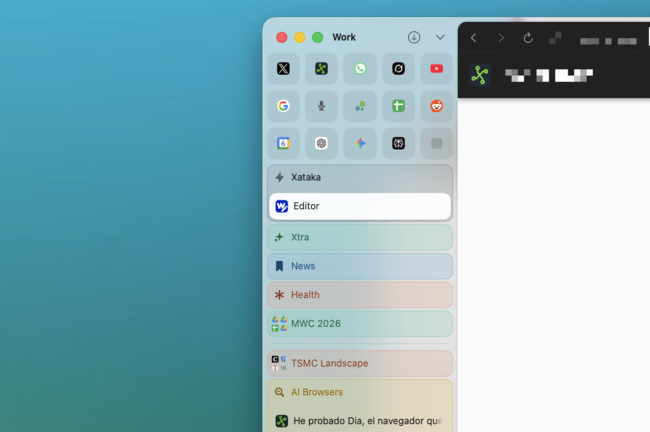The image size is (650, 432).
Task: Switch to the News group
Action: [x=359, y=266]
